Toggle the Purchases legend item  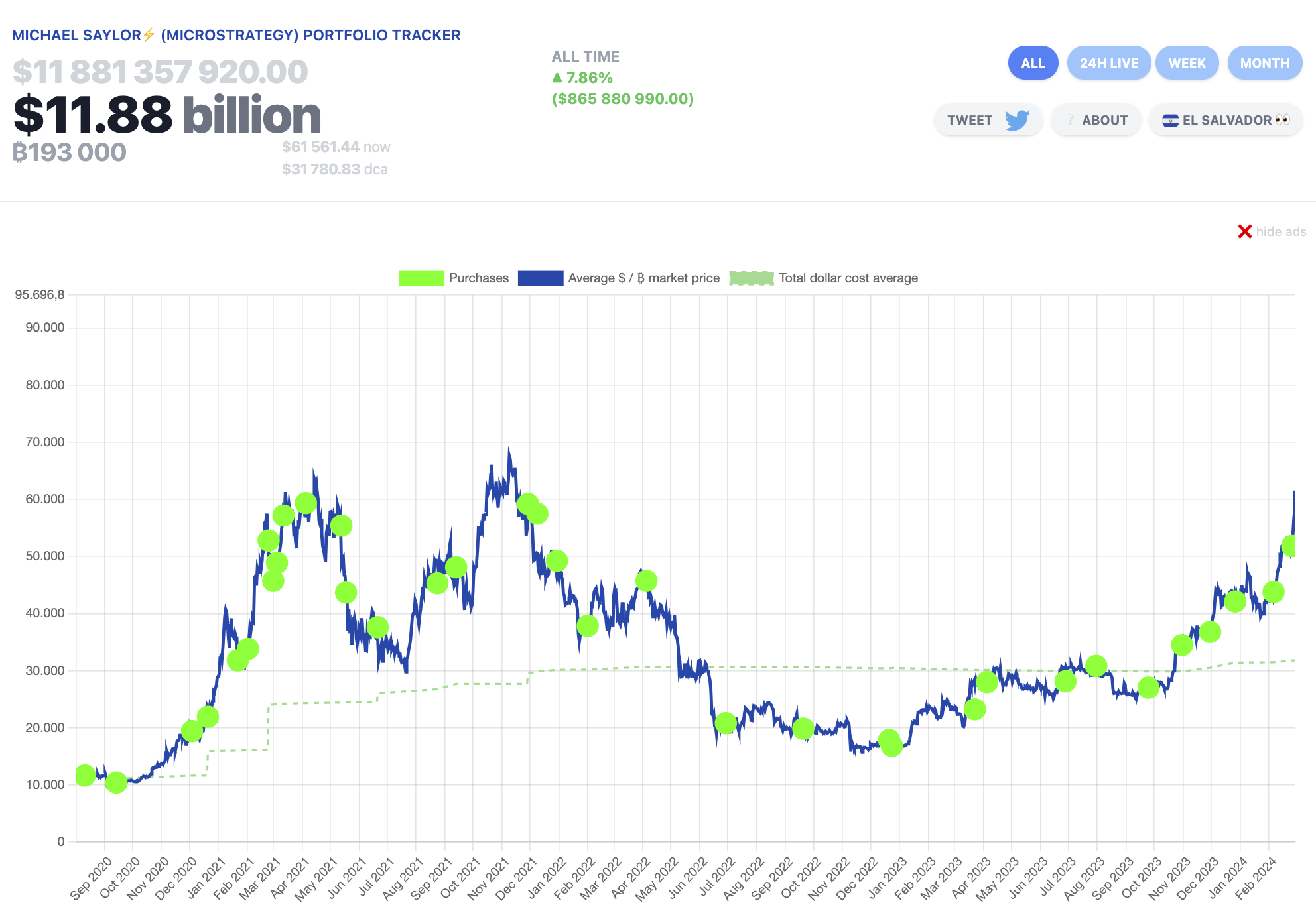tap(454, 278)
